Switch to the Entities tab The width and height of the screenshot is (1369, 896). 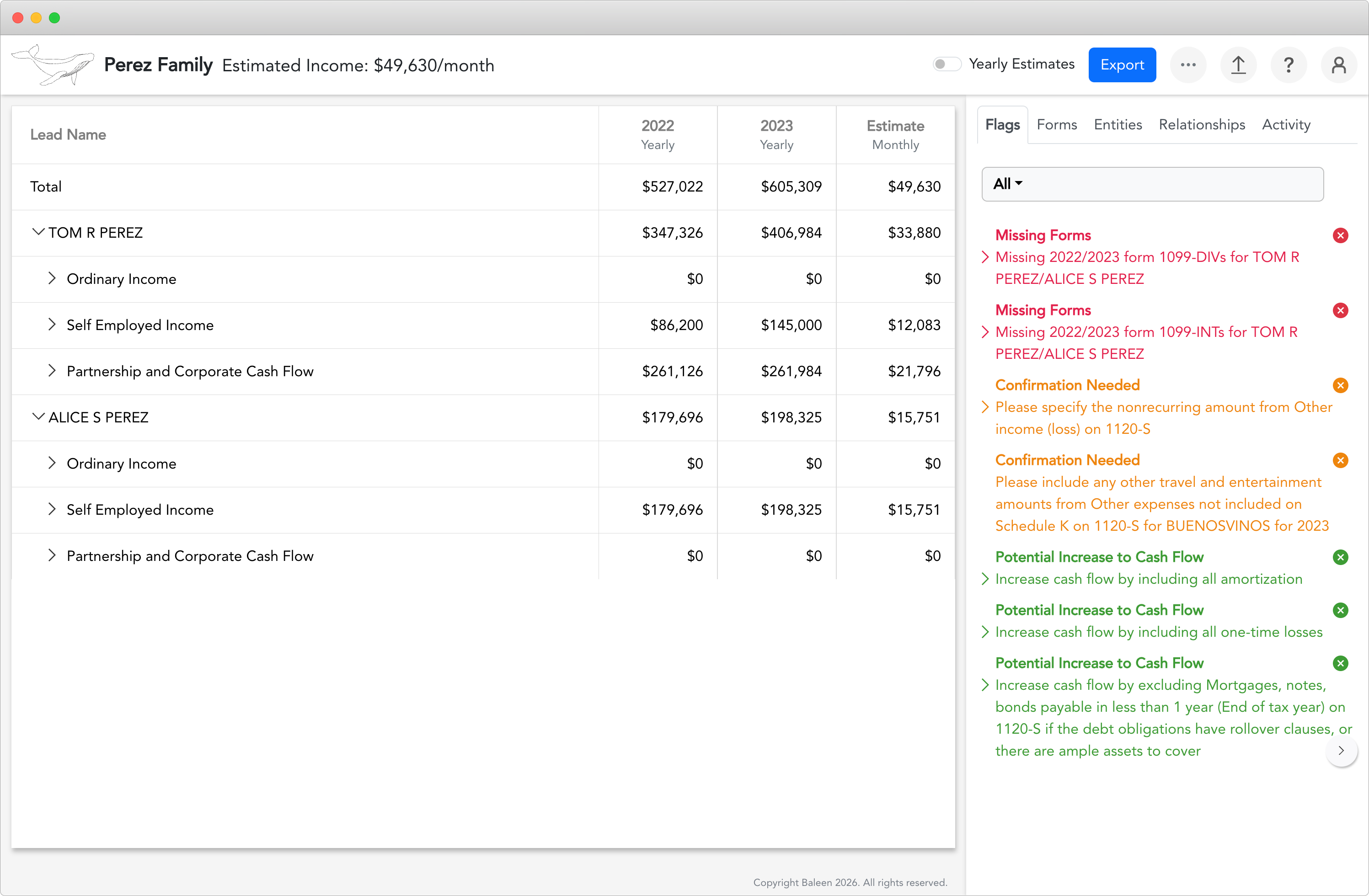click(x=1118, y=124)
